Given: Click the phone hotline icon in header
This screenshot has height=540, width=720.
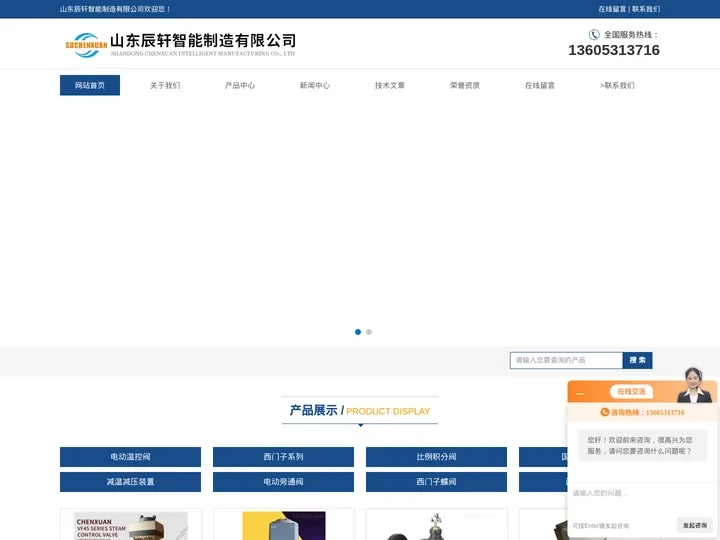Looking at the screenshot, I should [594, 34].
